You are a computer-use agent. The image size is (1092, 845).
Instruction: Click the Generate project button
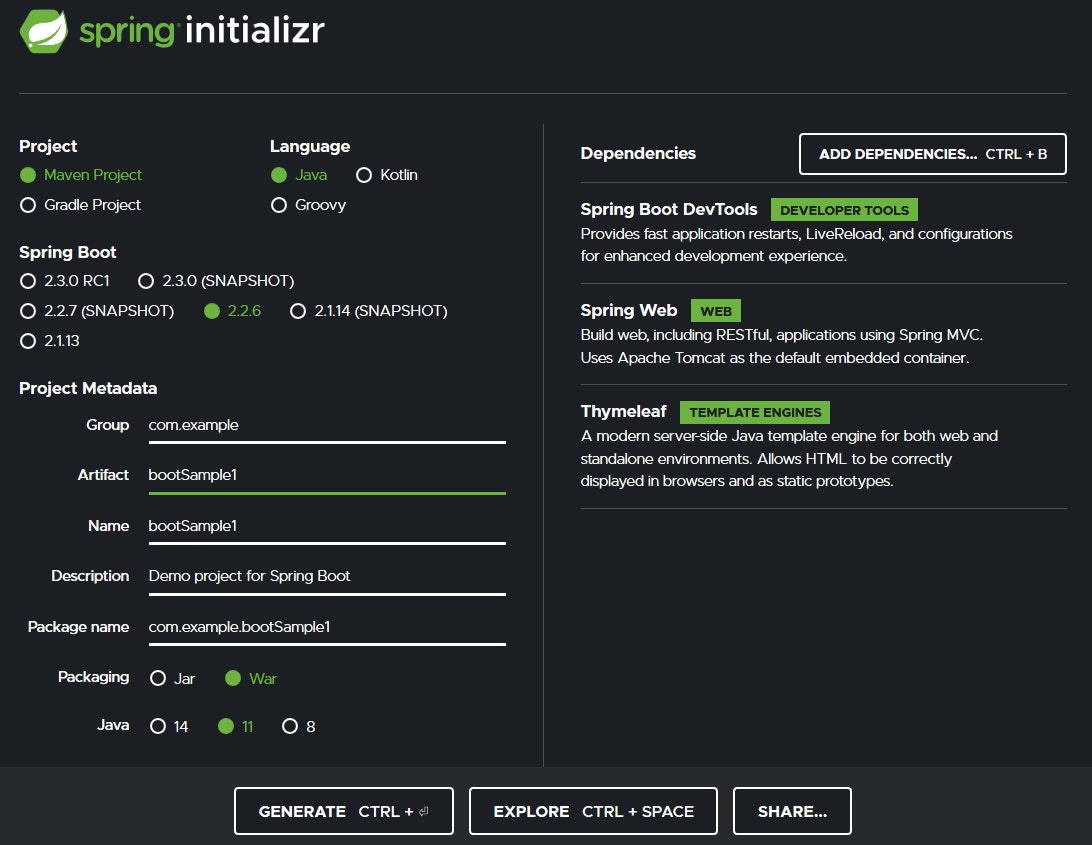click(344, 811)
